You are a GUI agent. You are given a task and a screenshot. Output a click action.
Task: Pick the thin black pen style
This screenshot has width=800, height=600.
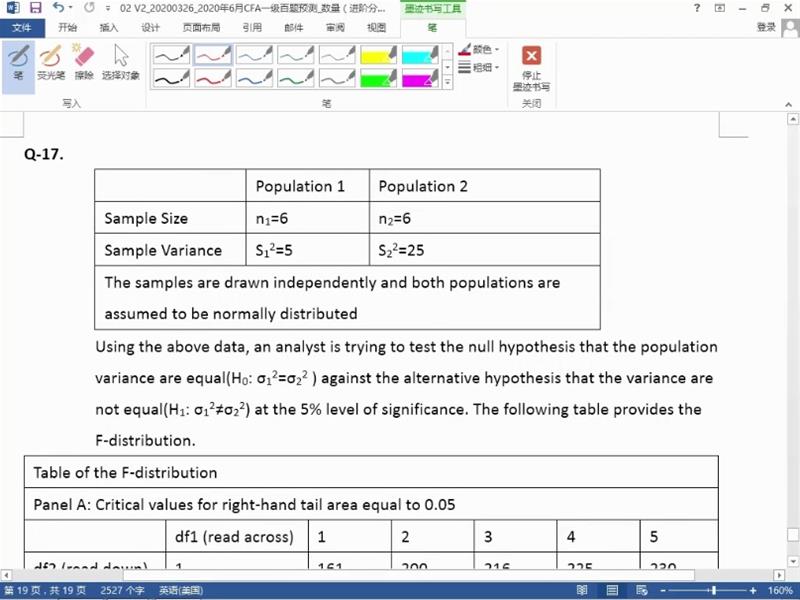click(x=171, y=55)
